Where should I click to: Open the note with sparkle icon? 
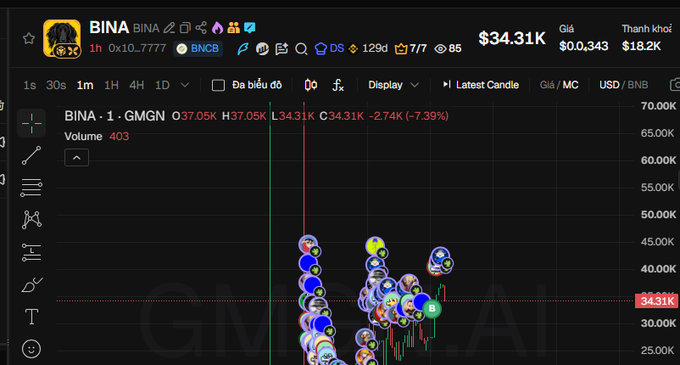tap(282, 49)
